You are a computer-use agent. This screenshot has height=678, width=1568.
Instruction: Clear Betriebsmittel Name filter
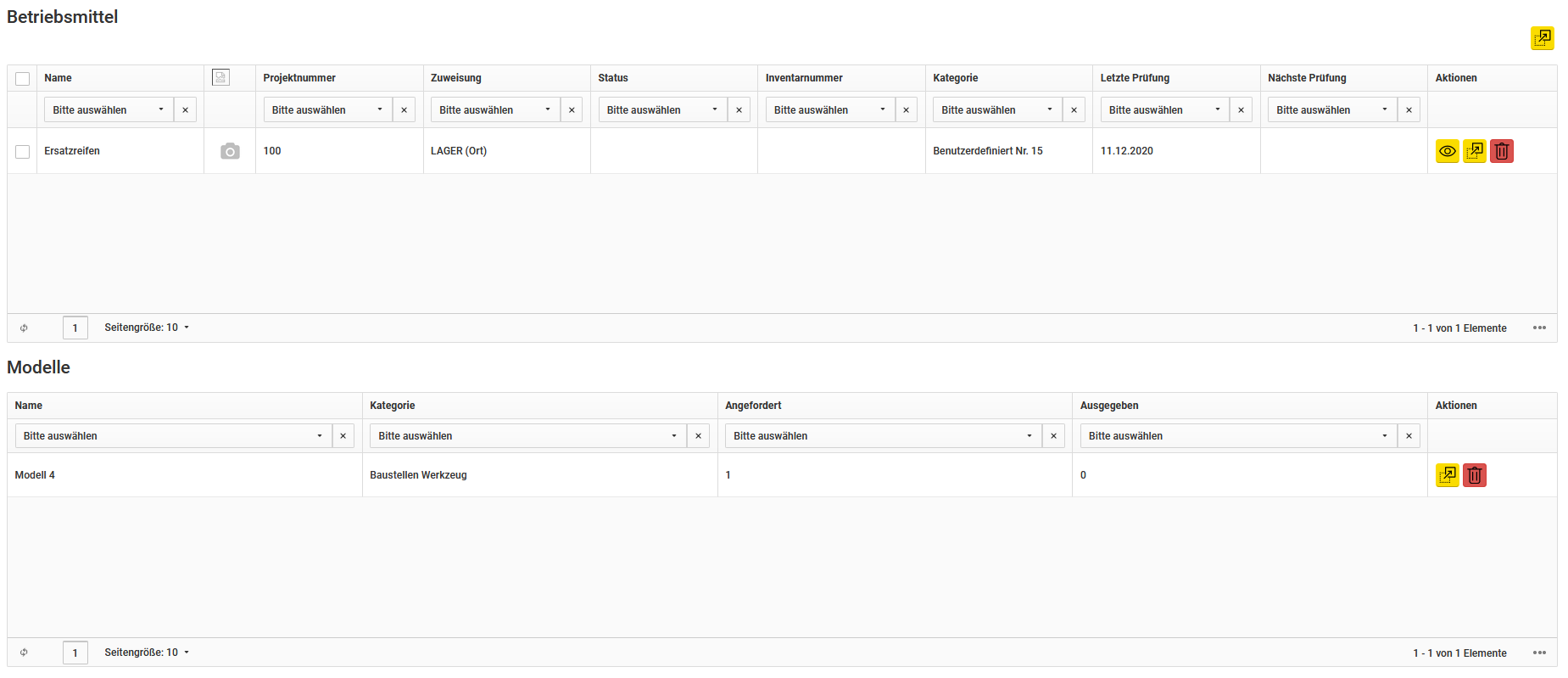[x=186, y=110]
